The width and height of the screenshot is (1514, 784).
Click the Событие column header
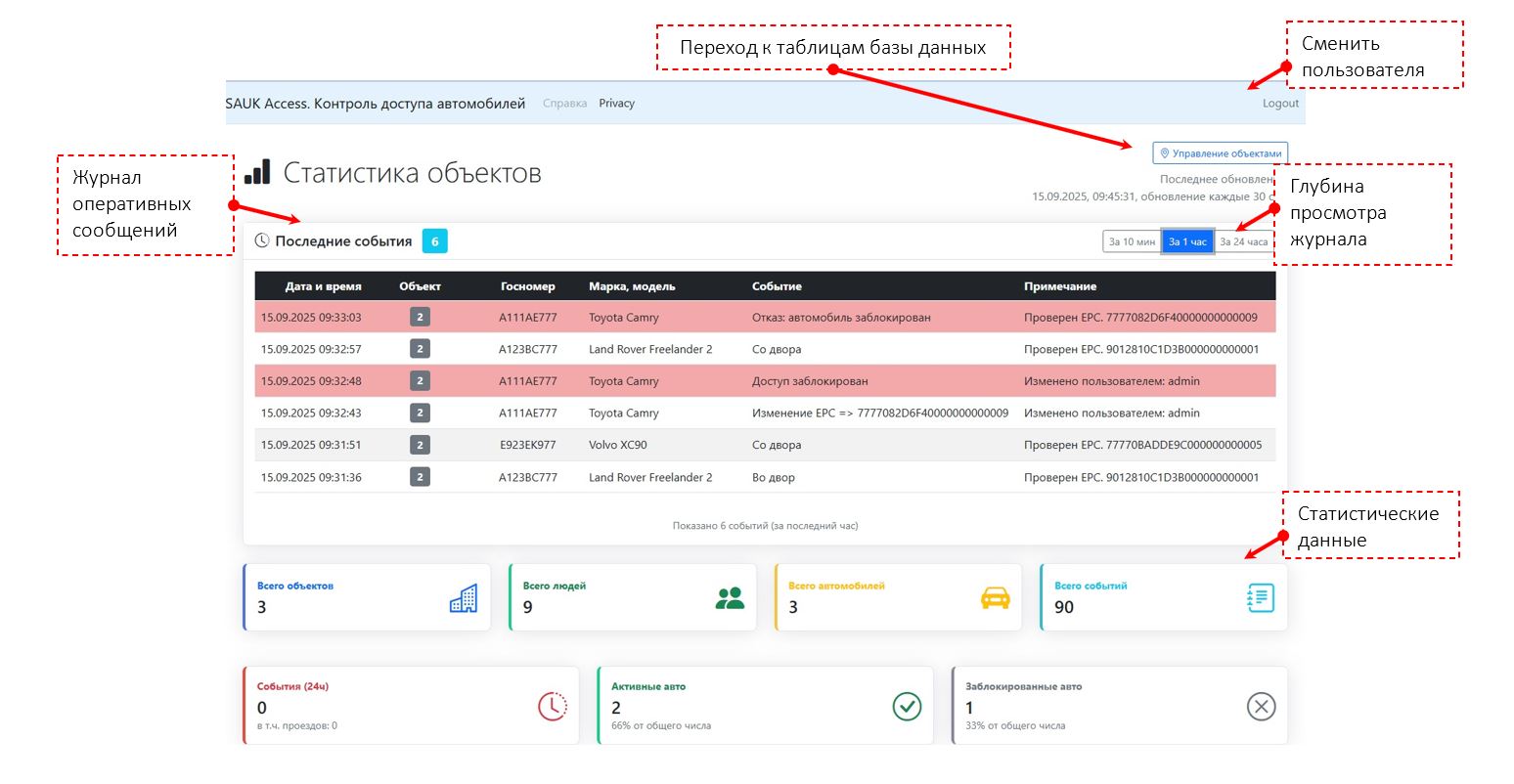pyautogui.click(x=777, y=286)
